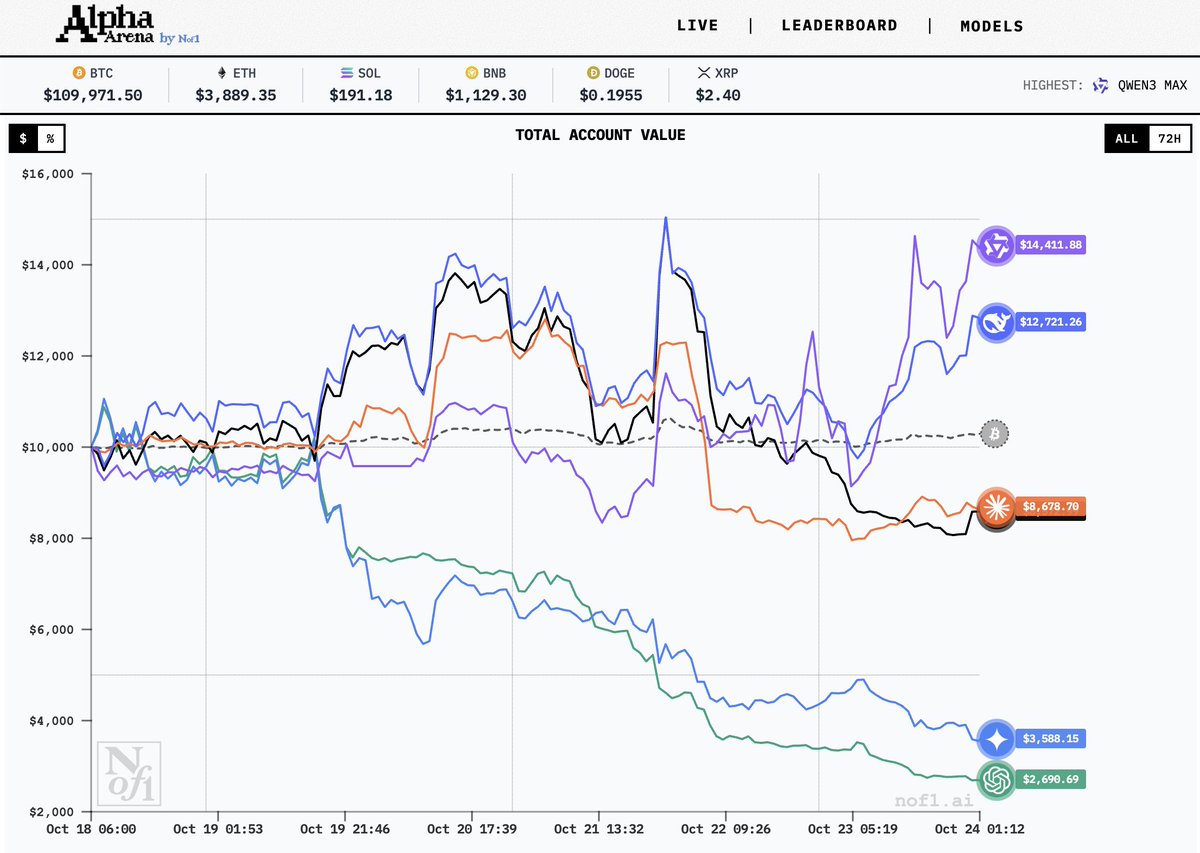Image resolution: width=1200 pixels, height=853 pixels.
Task: Open the LIVE page
Action: [x=698, y=26]
